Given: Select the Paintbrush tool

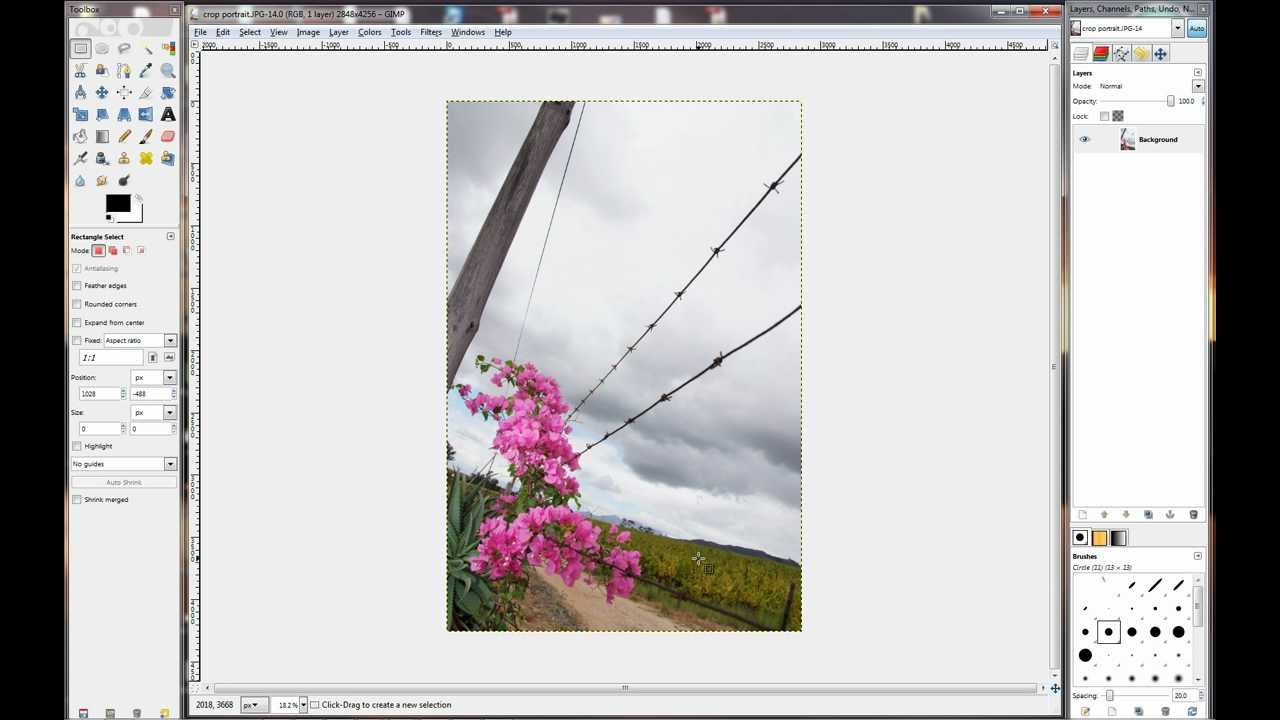Looking at the screenshot, I should point(146,136).
